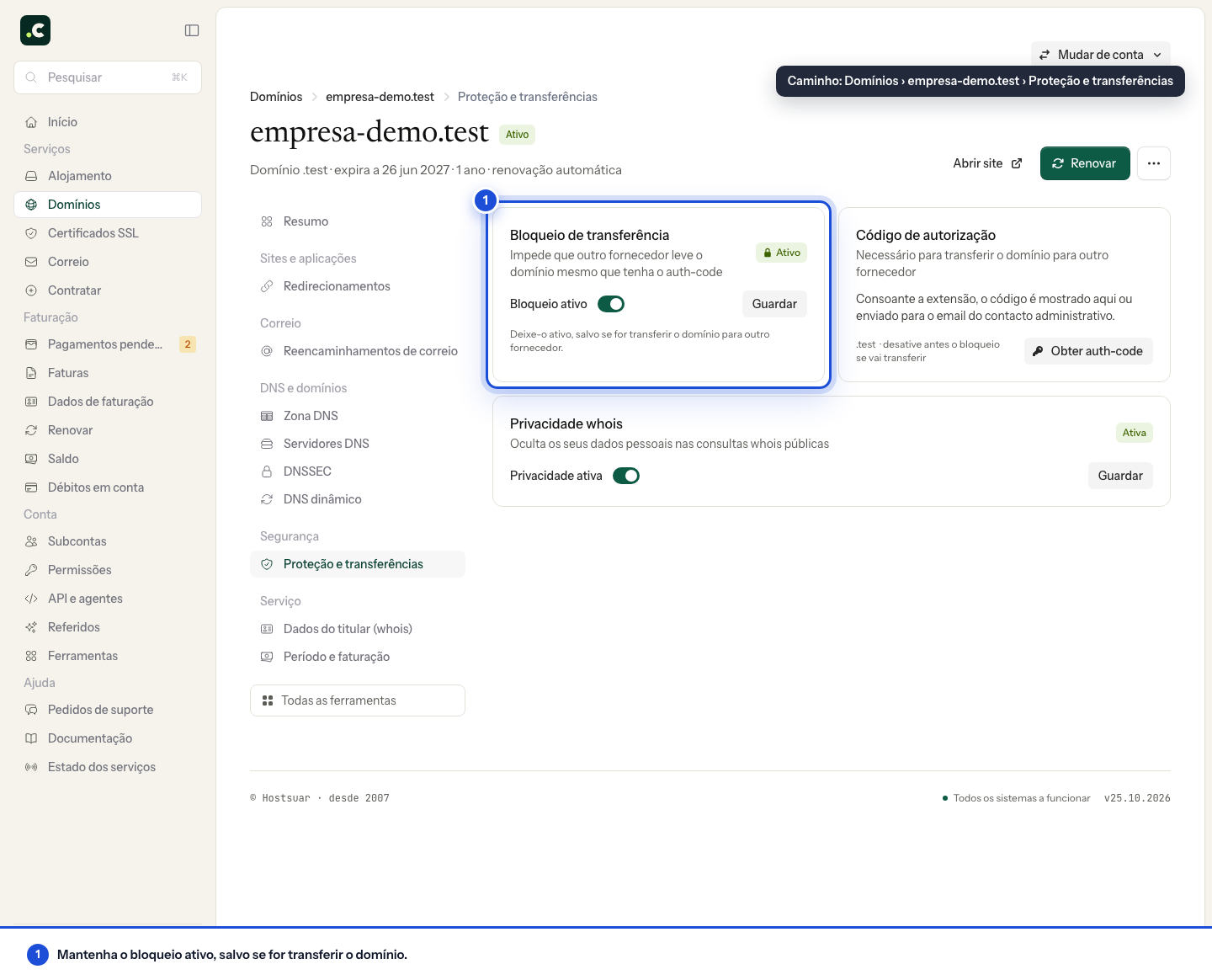Image resolution: width=1212 pixels, height=980 pixels.
Task: Open Pagamentos pendentes with badge 2
Action: pos(108,344)
